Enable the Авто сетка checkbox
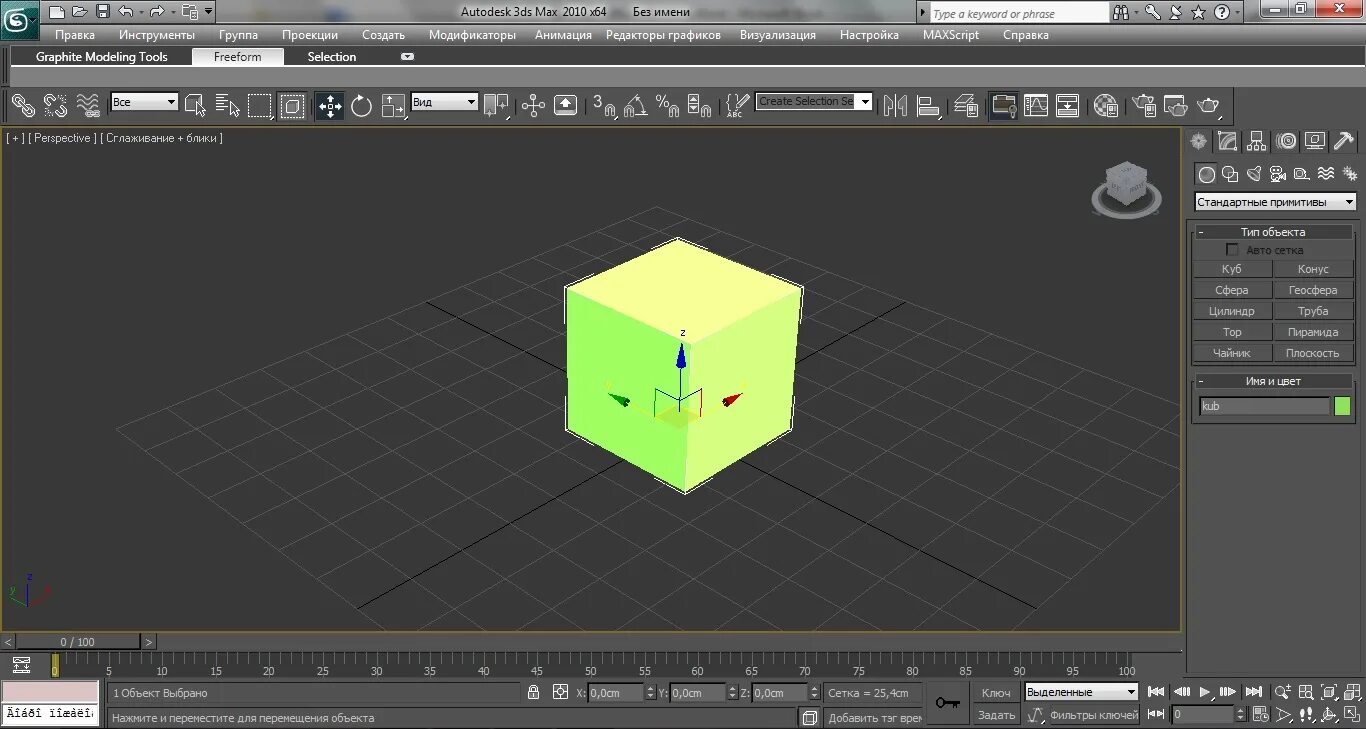Screen dimensions: 1366x729 coord(1232,250)
